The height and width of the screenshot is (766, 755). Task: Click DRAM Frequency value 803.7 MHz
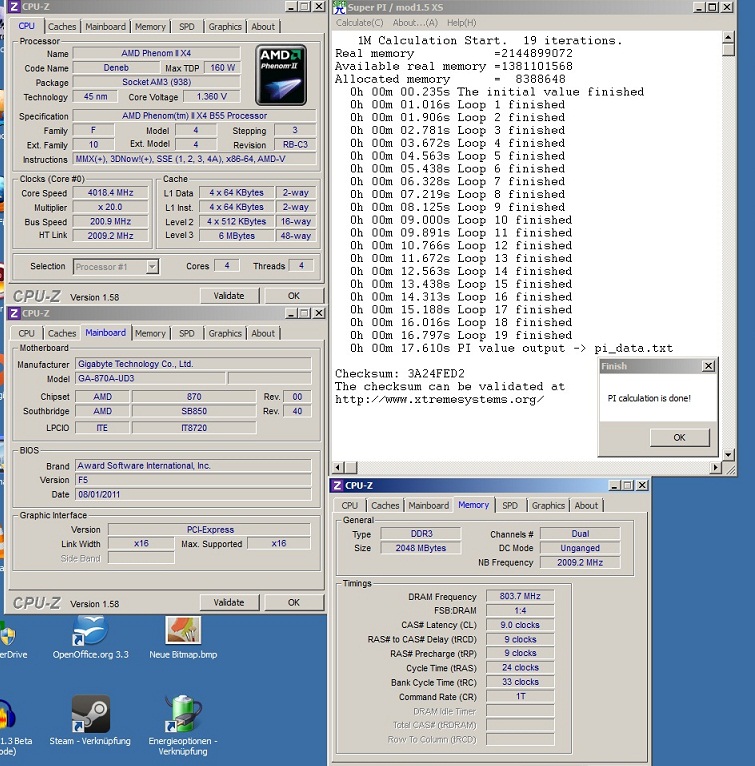pyautogui.click(x=520, y=596)
